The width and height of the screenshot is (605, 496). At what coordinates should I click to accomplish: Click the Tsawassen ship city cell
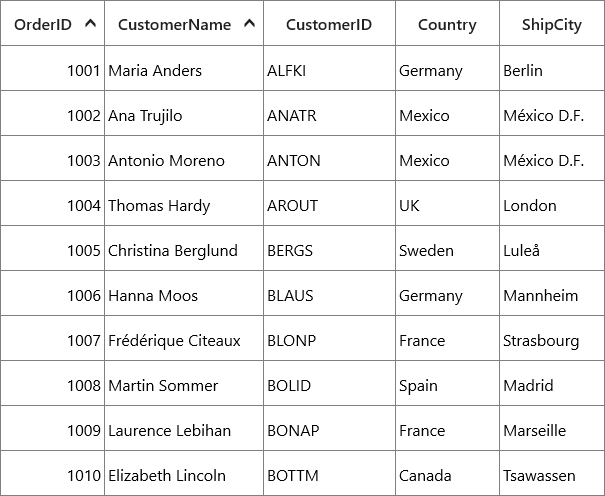tap(552, 473)
